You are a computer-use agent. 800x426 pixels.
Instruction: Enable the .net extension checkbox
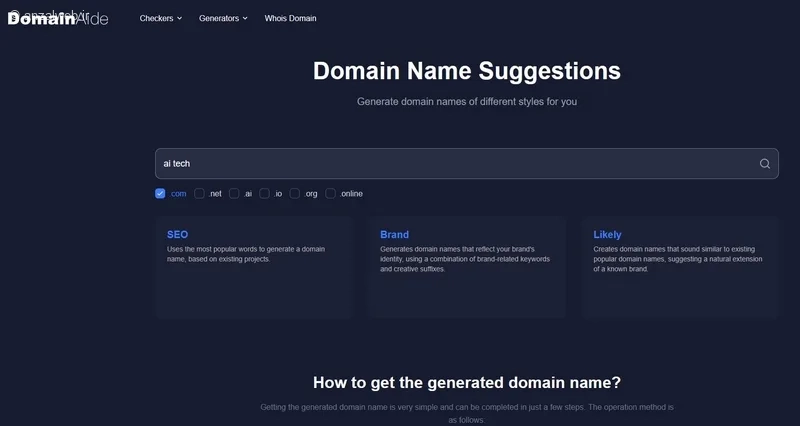pyautogui.click(x=199, y=193)
